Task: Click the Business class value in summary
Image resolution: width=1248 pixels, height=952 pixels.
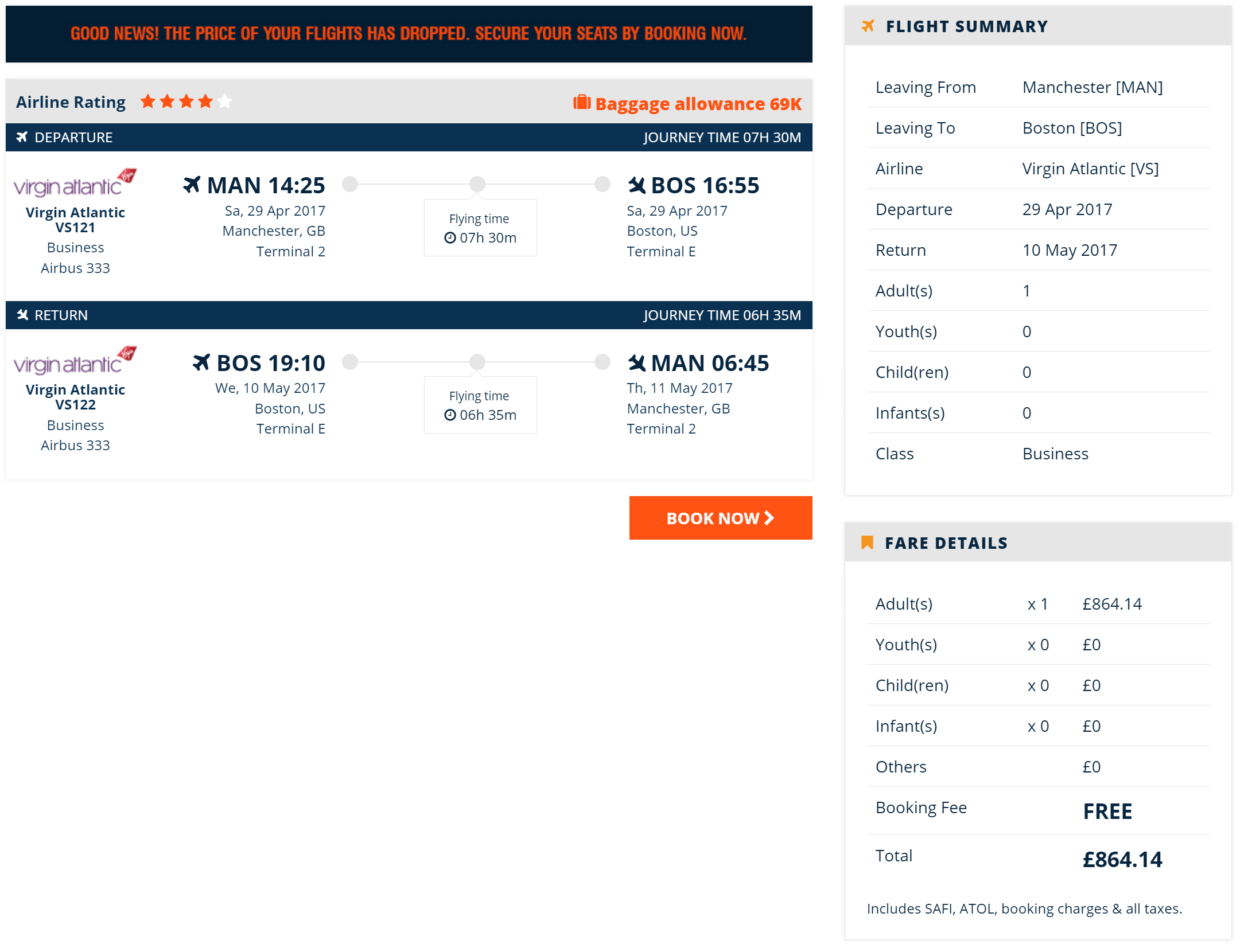Action: click(1055, 454)
